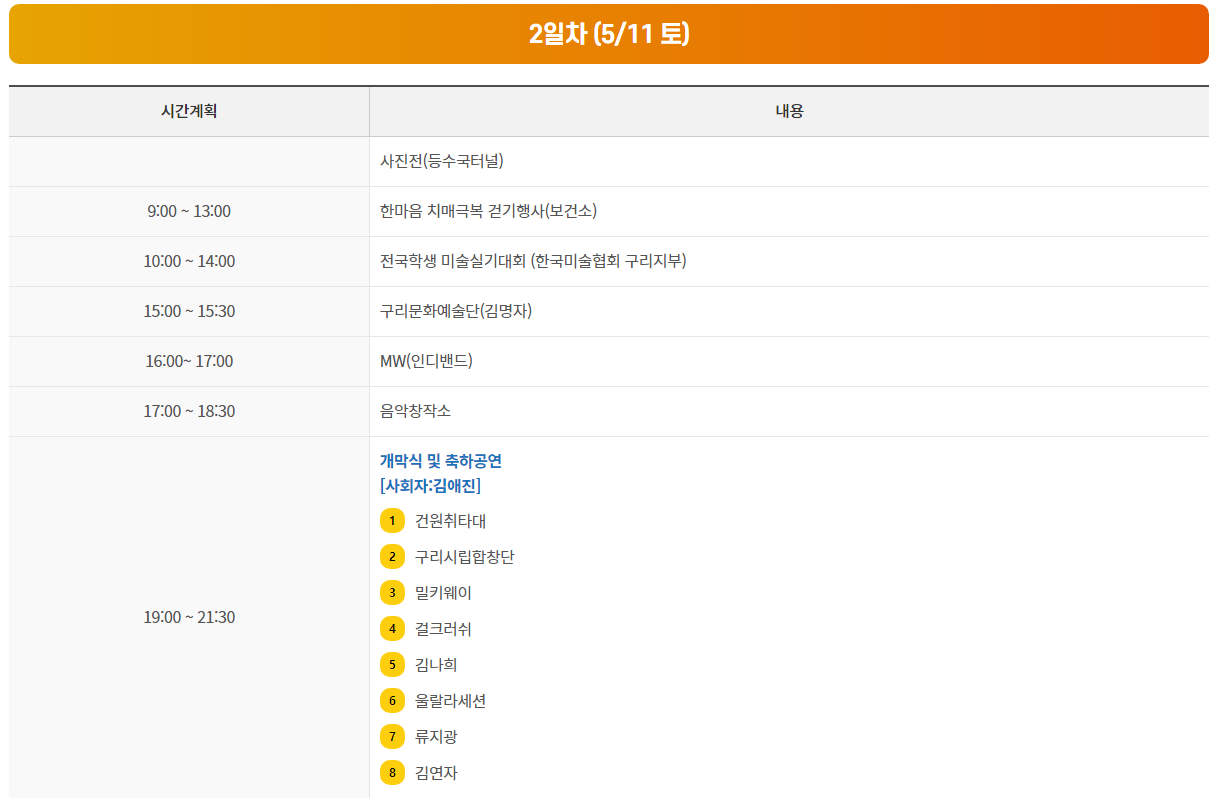Click numbered badge 7 beside 류지광
1209x798 pixels.
[x=391, y=737]
